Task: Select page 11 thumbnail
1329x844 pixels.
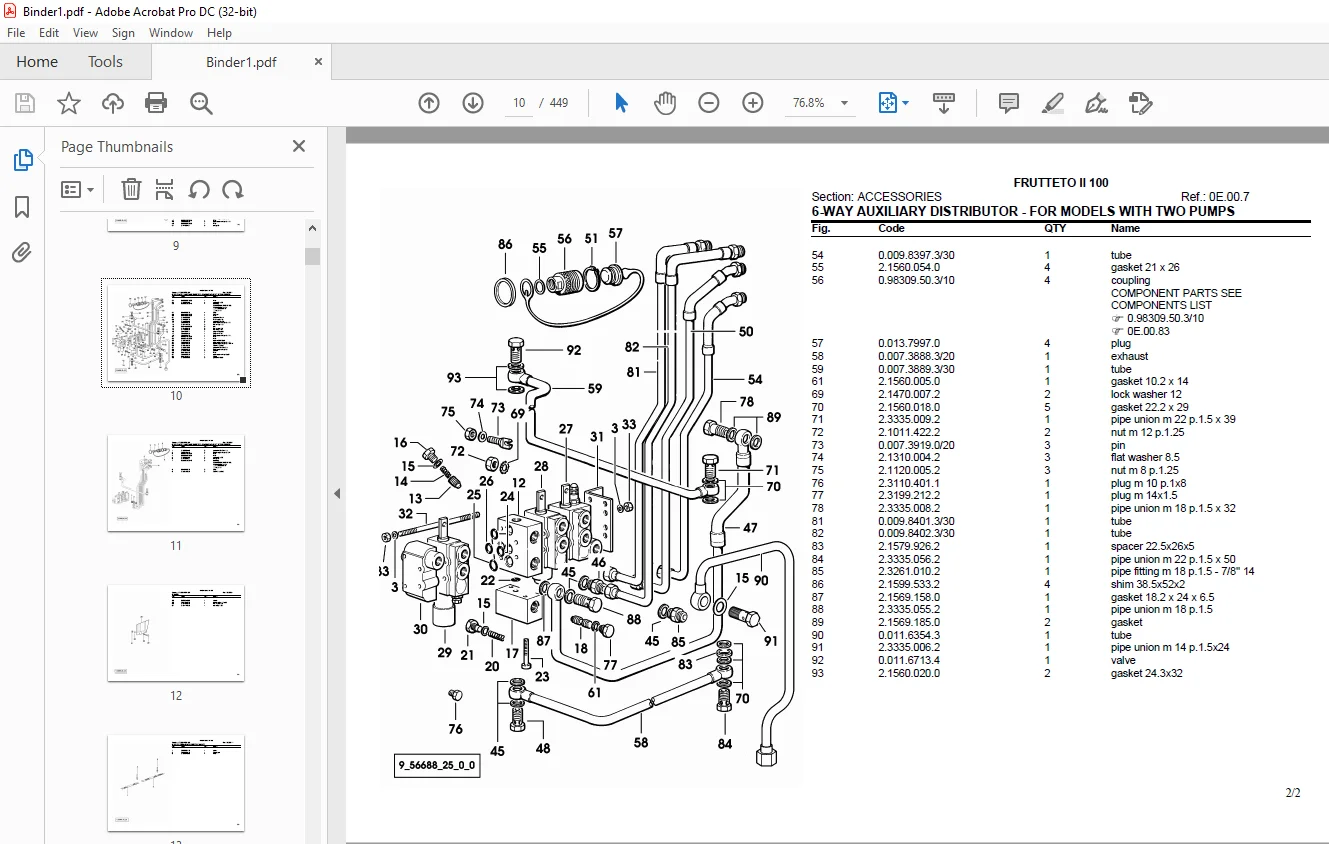Action: click(x=176, y=482)
